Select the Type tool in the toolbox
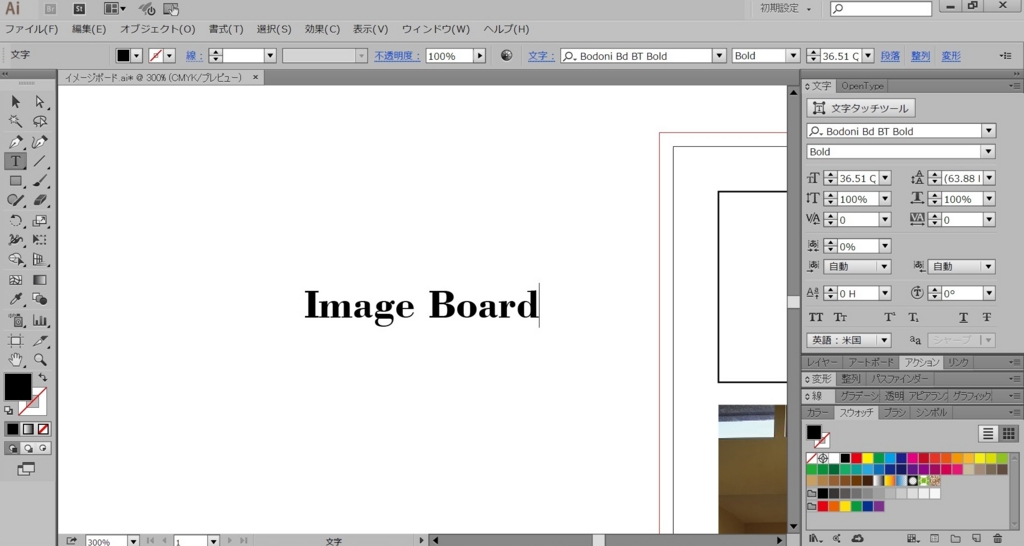Screen dimensions: 1024x546 click(x=16, y=161)
